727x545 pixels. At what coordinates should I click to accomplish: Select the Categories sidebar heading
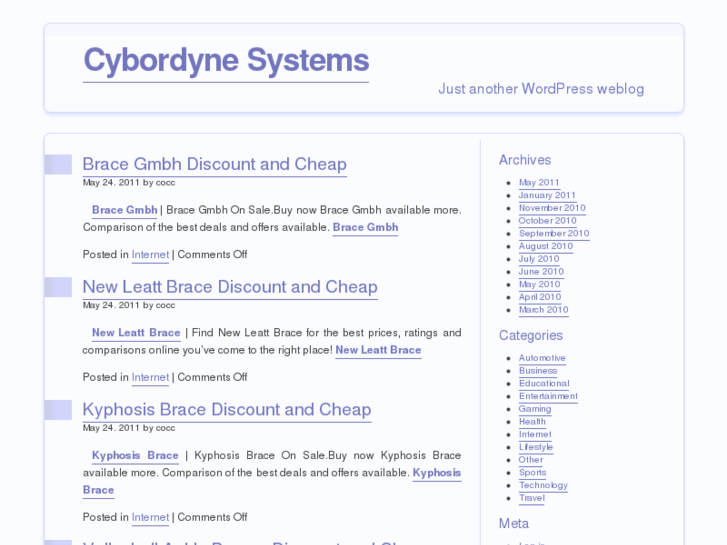pyautogui.click(x=531, y=335)
